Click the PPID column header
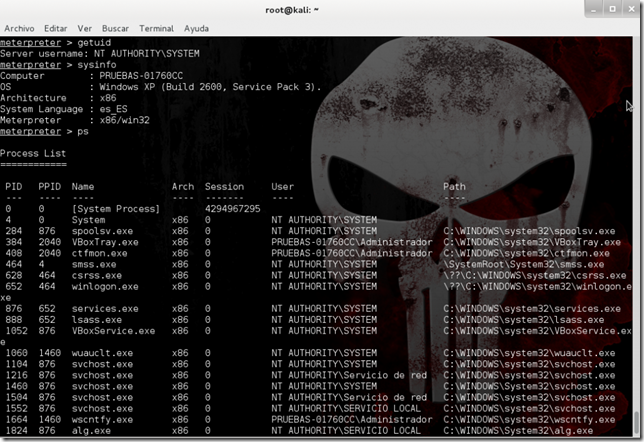644x442 pixels. click(x=50, y=187)
